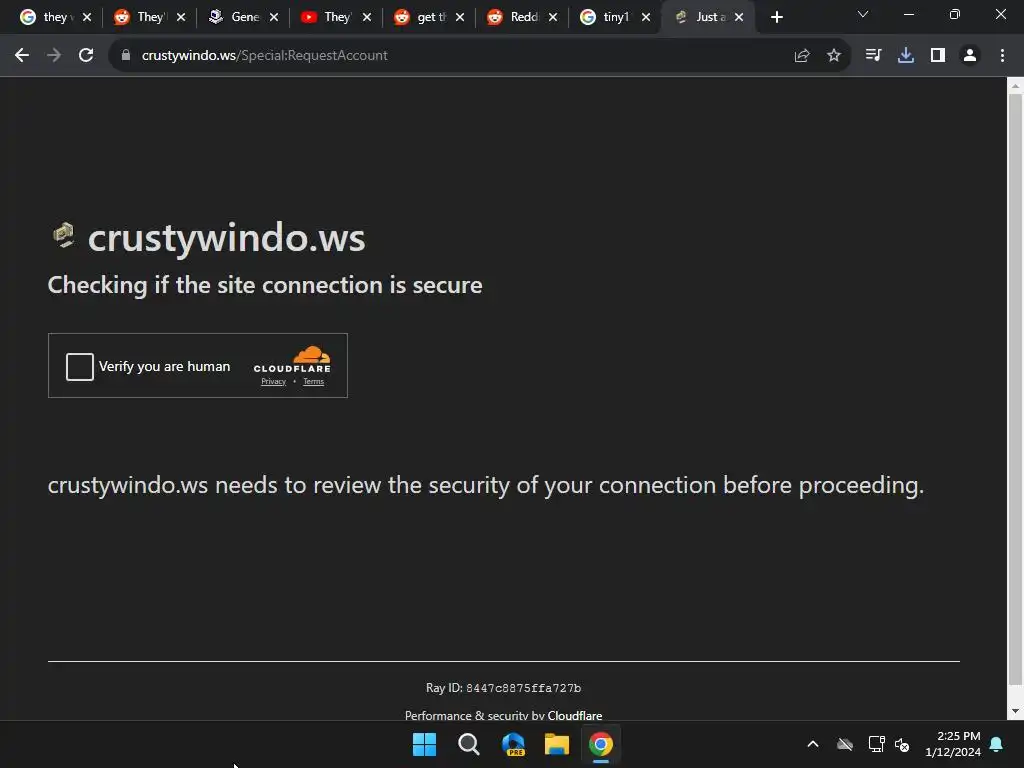
Task: Open Chrome downloads icon
Action: pos(906,56)
